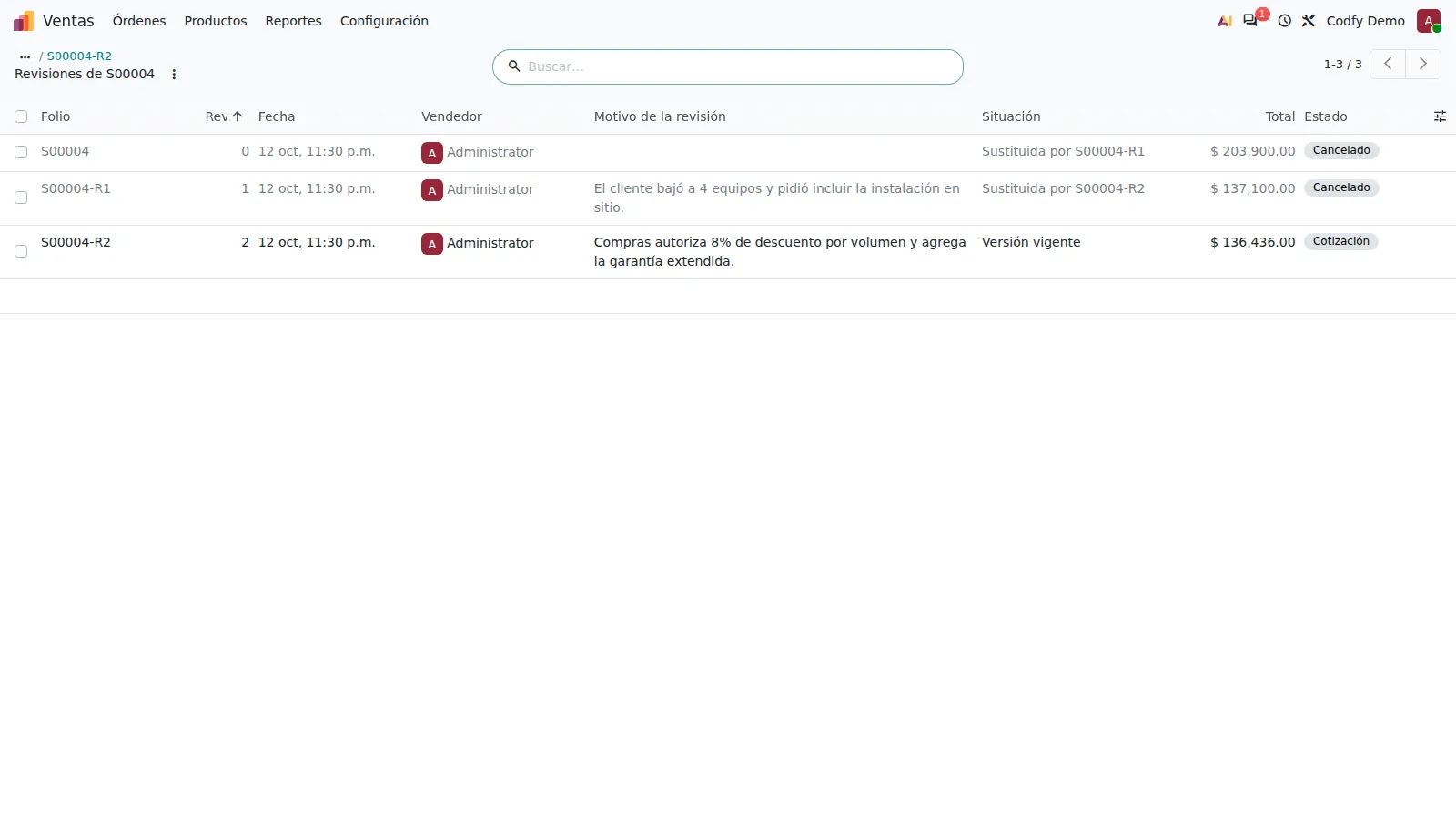The height and width of the screenshot is (819, 1456).
Task: Check the S00004 row checkbox
Action: click(x=21, y=152)
